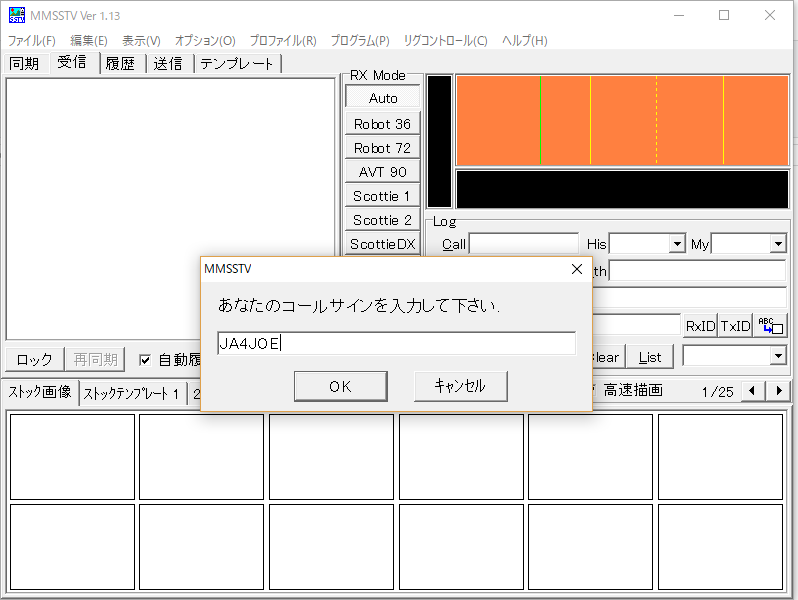The height and width of the screenshot is (600, 798).
Task: Click the Log Call input field
Action: (524, 244)
